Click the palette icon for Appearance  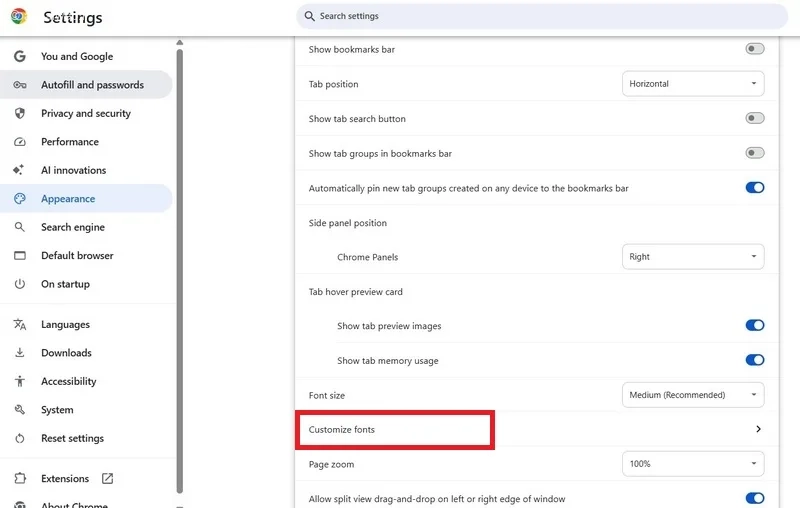pyautogui.click(x=20, y=198)
